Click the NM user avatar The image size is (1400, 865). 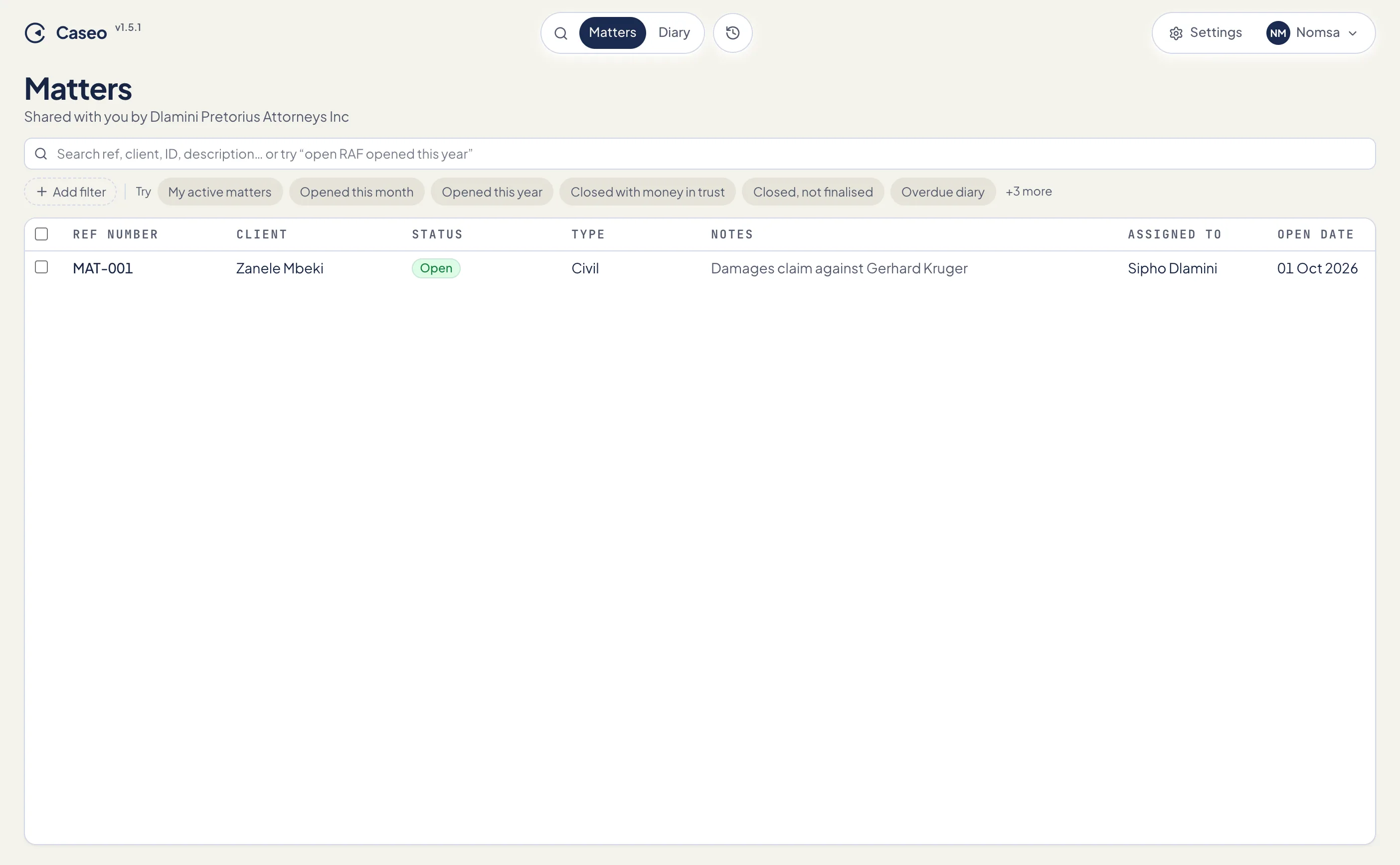(x=1278, y=33)
